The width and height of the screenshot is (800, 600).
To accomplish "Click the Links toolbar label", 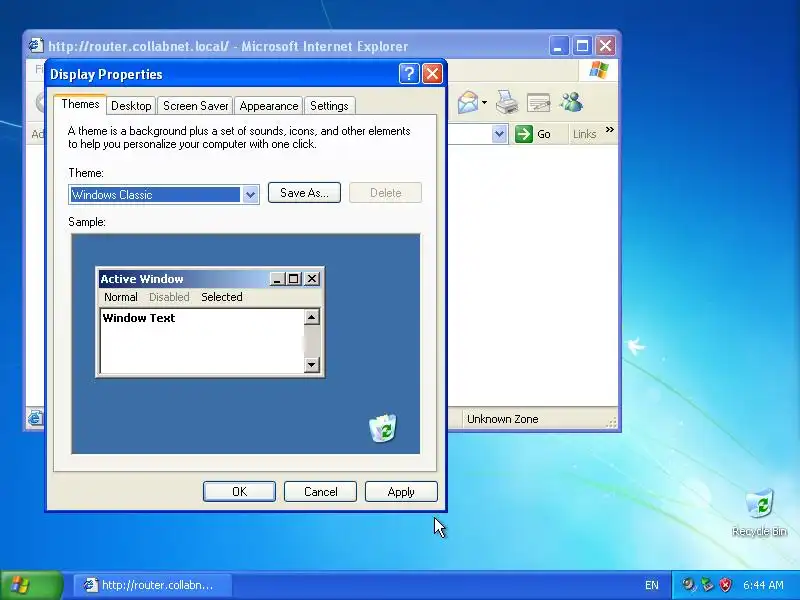I will [584, 134].
